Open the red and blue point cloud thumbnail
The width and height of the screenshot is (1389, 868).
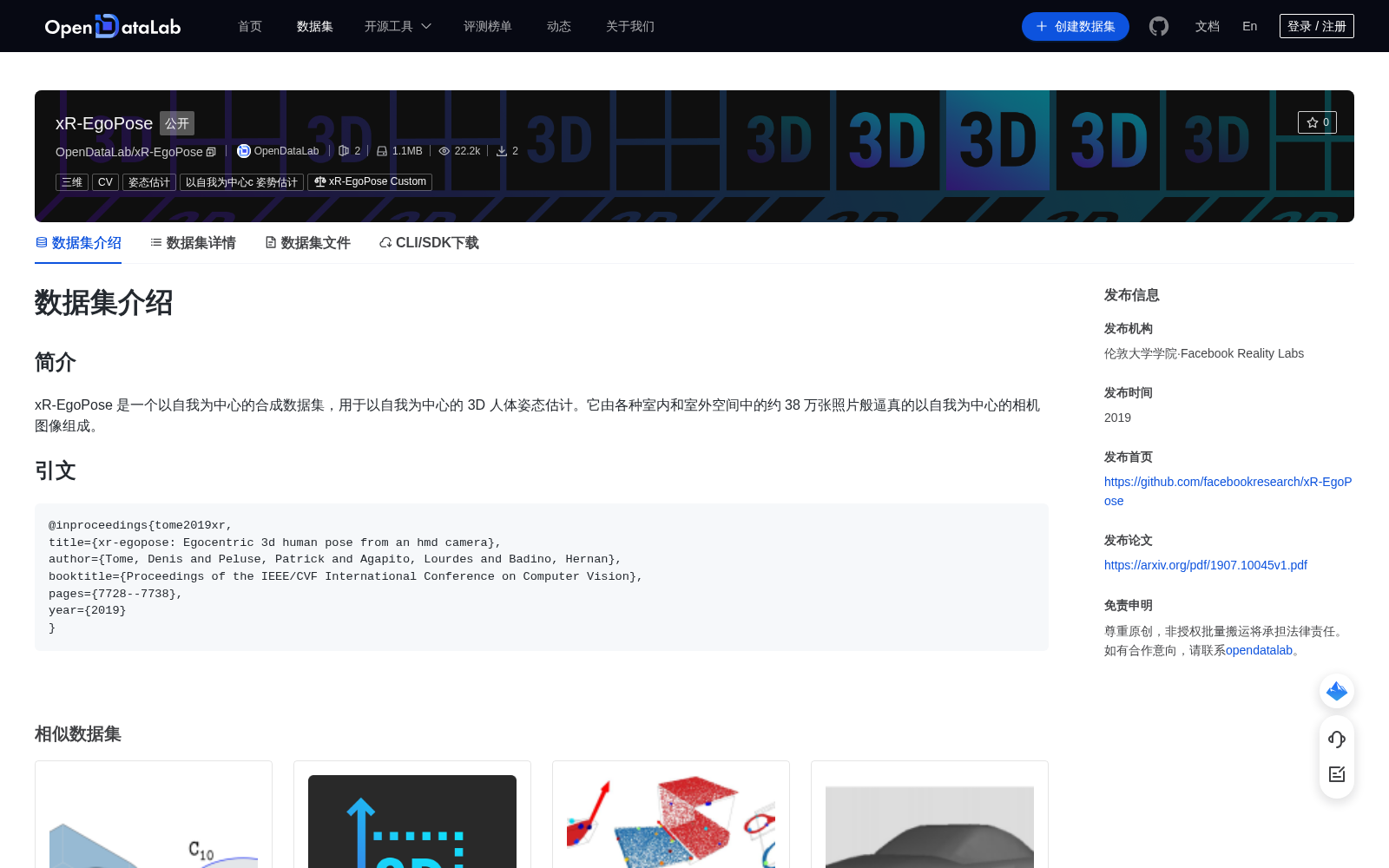671,821
